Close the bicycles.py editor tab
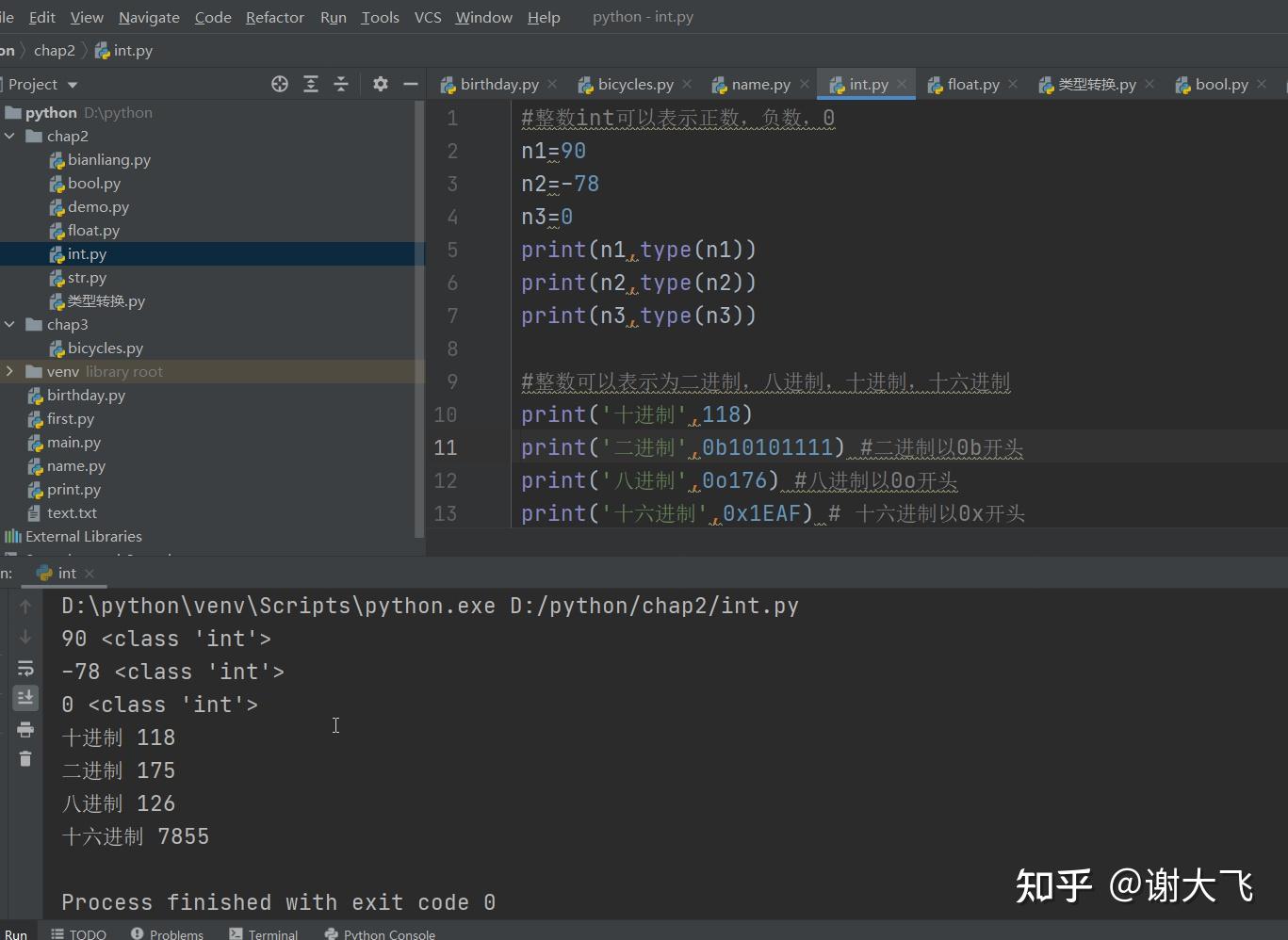 pos(687,84)
